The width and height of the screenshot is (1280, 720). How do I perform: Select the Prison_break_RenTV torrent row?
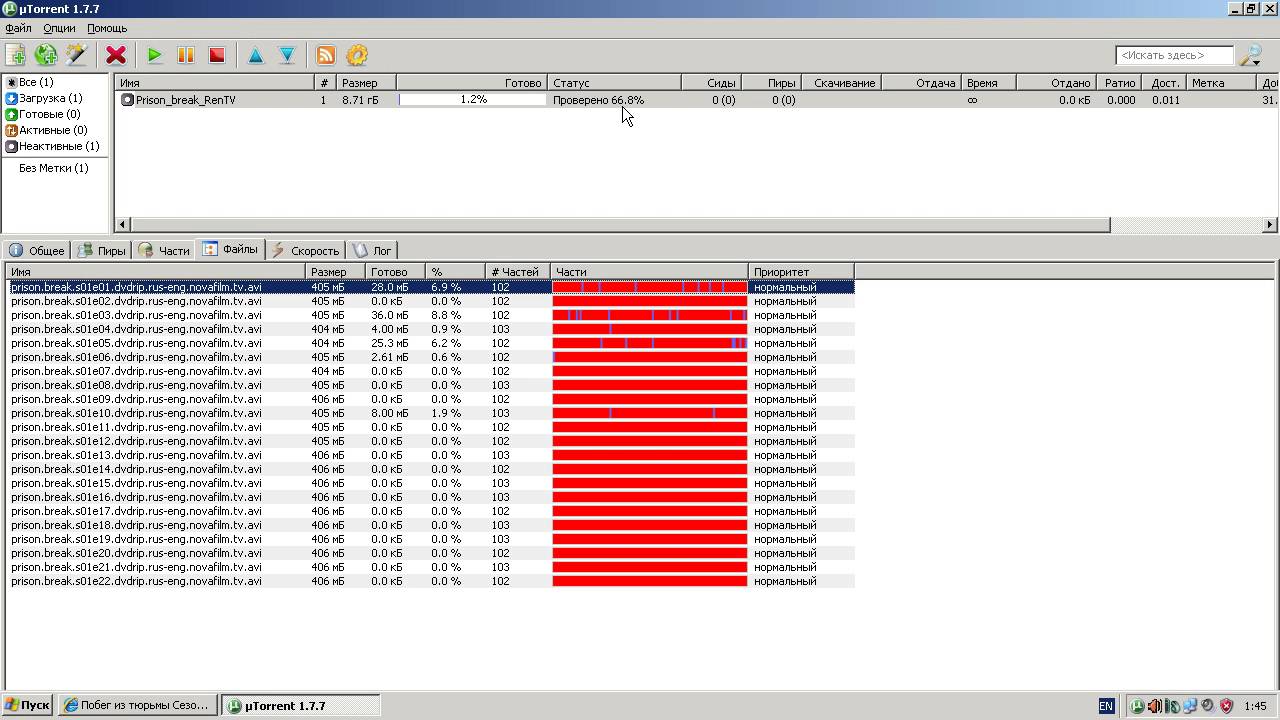click(697, 100)
